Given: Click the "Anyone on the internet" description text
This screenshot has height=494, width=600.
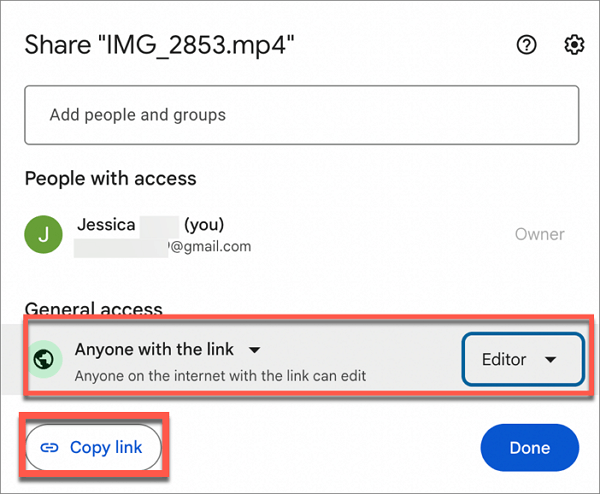Looking at the screenshot, I should 220,376.
